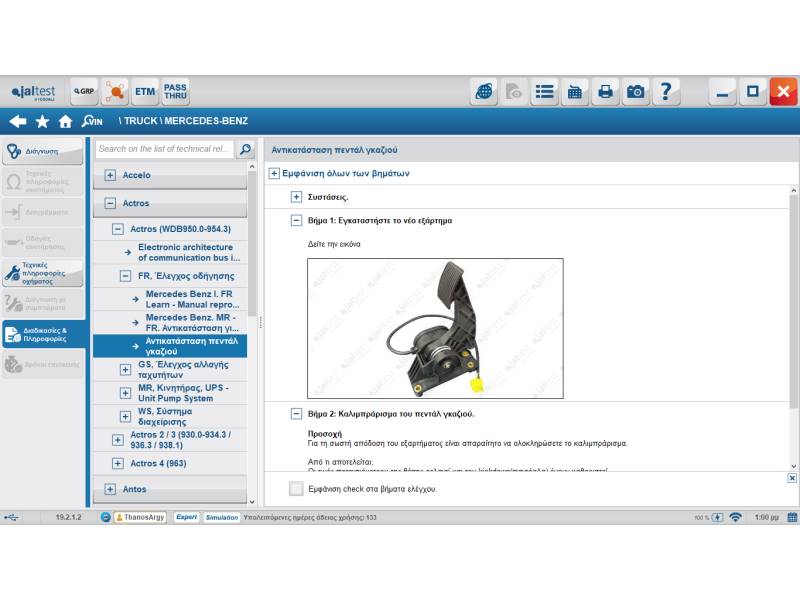
Task: Take a screenshot with the camera icon
Action: coord(636,92)
